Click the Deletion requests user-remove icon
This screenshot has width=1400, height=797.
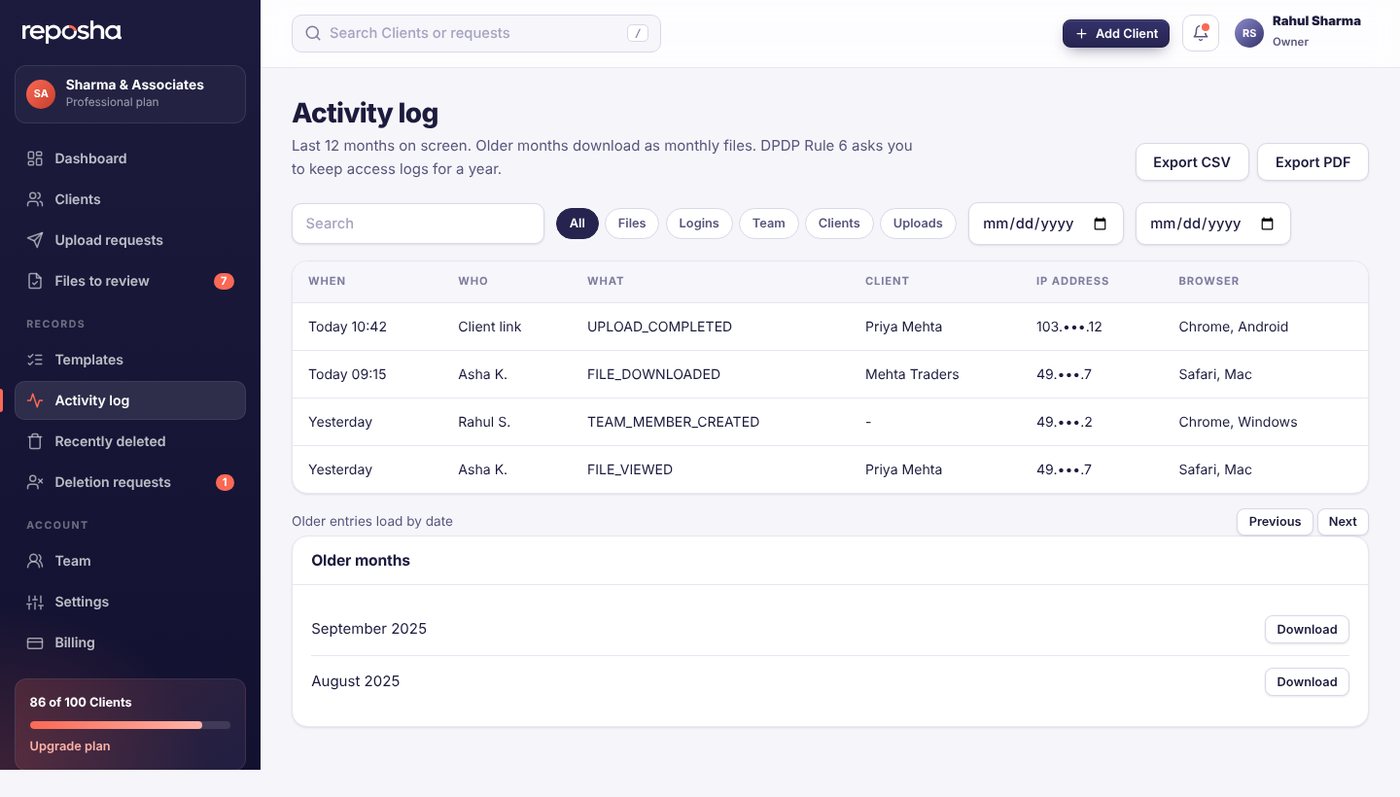point(35,482)
